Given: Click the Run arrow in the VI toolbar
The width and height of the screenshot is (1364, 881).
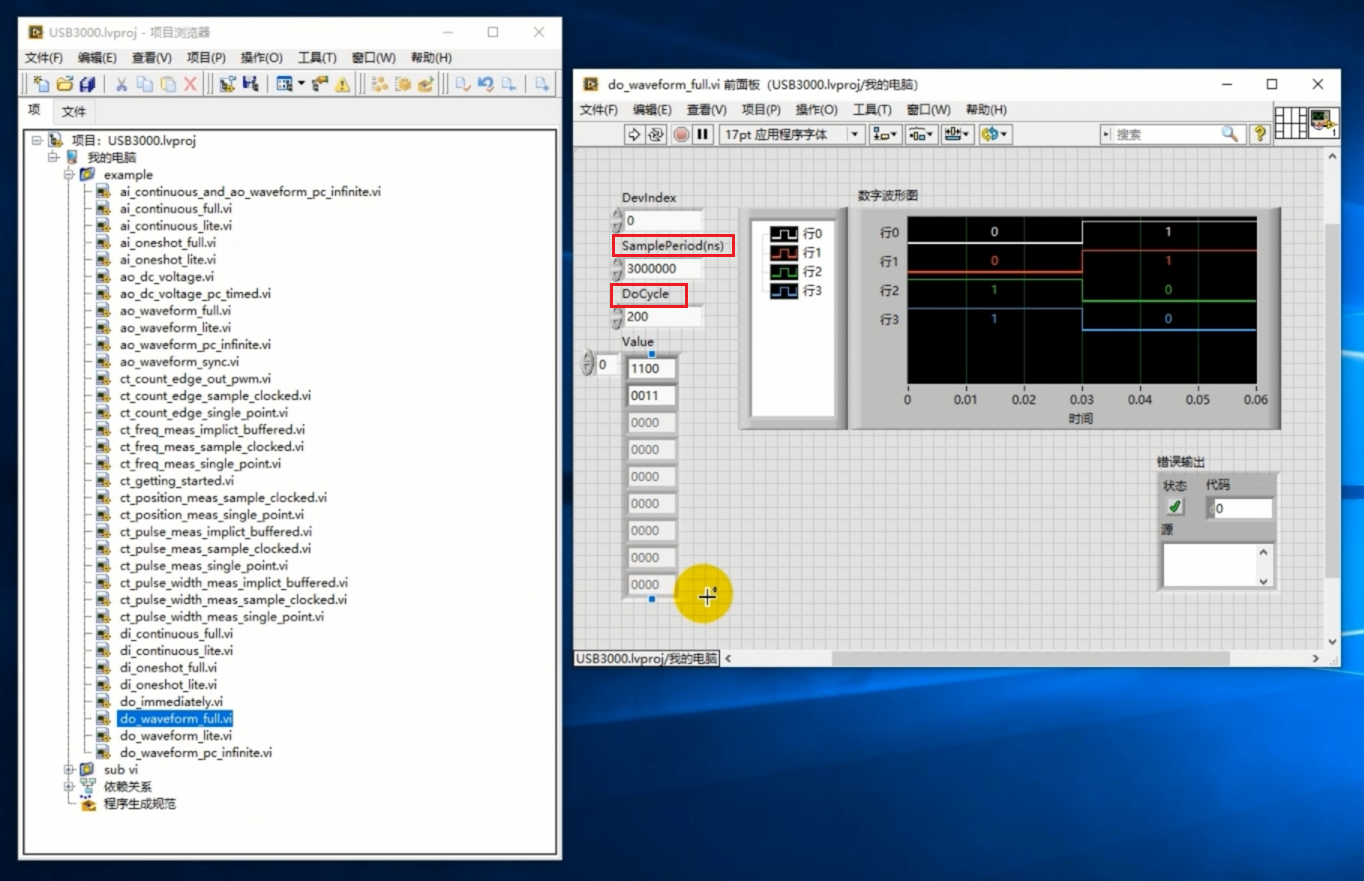Looking at the screenshot, I should click(x=633, y=134).
